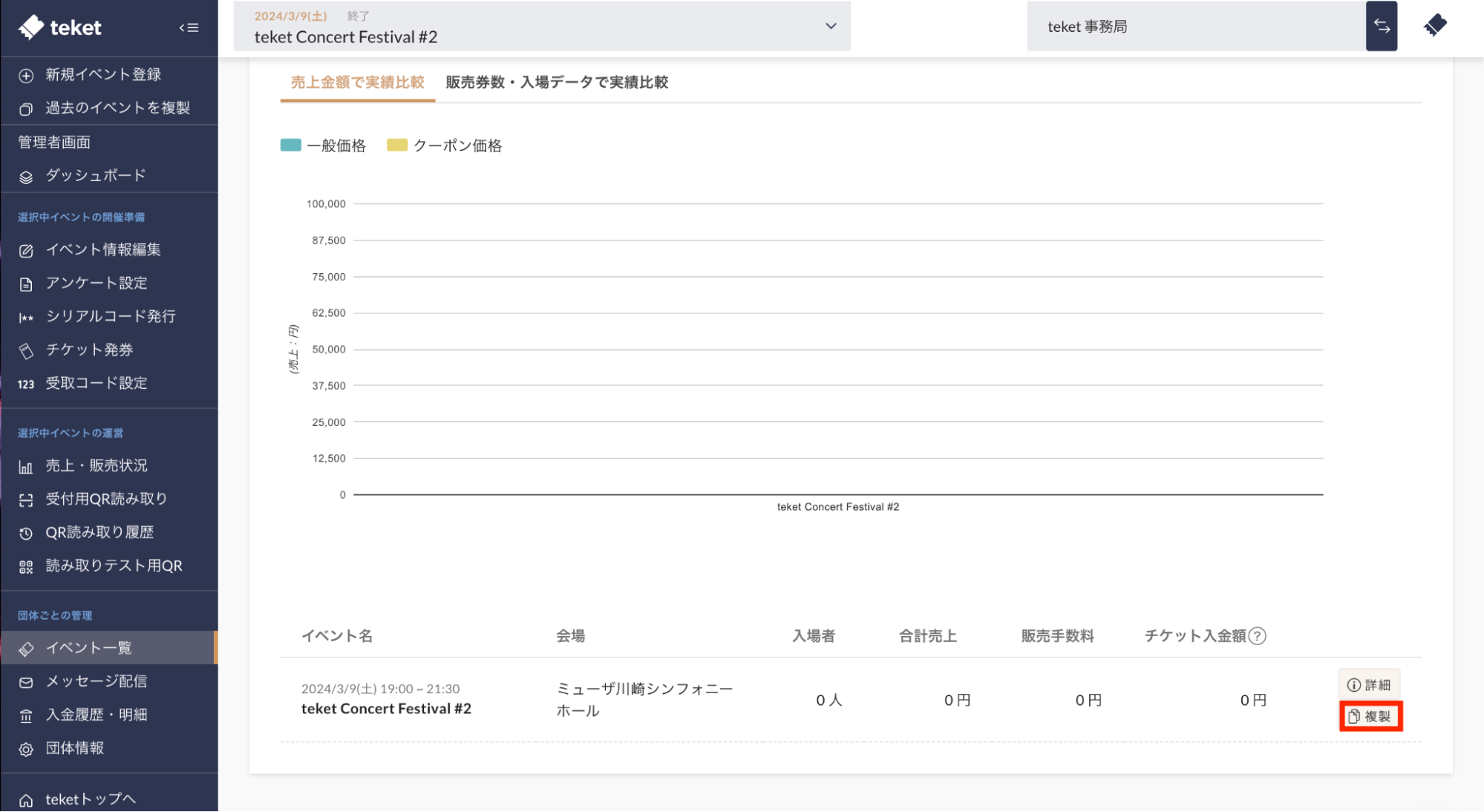
Task: Click the チケット入金額 column header text
Action: pos(1195,636)
